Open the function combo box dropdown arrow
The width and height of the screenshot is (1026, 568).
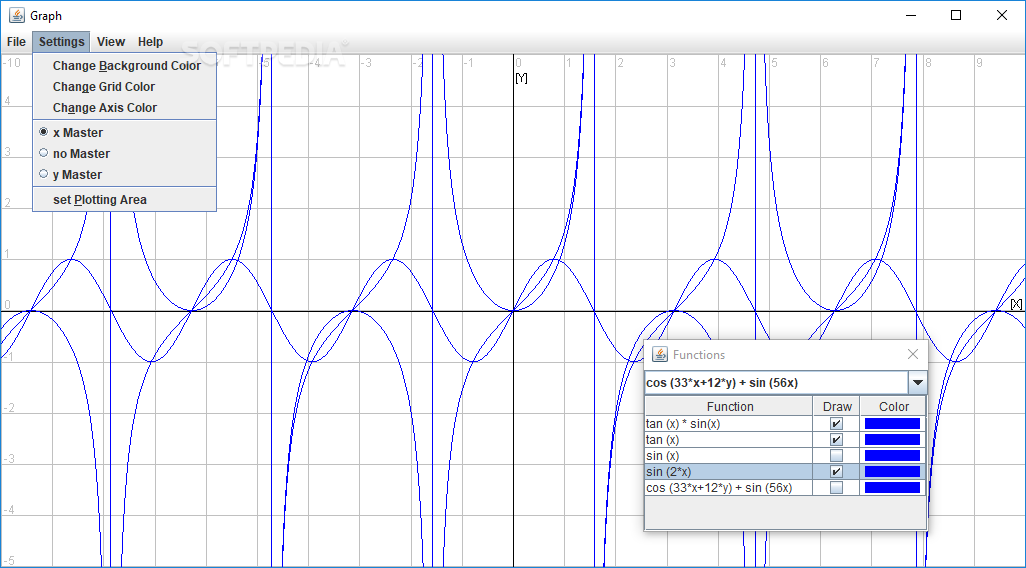point(917,383)
